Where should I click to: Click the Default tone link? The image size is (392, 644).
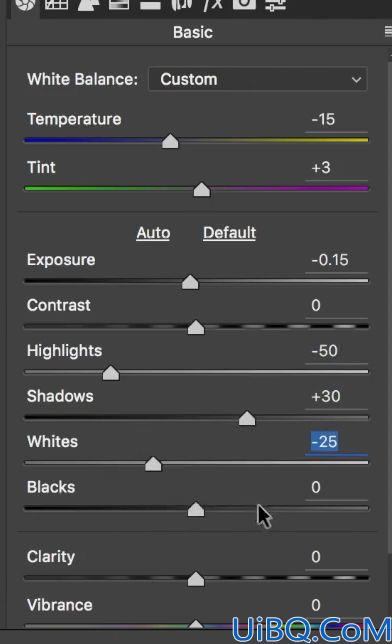tap(229, 233)
